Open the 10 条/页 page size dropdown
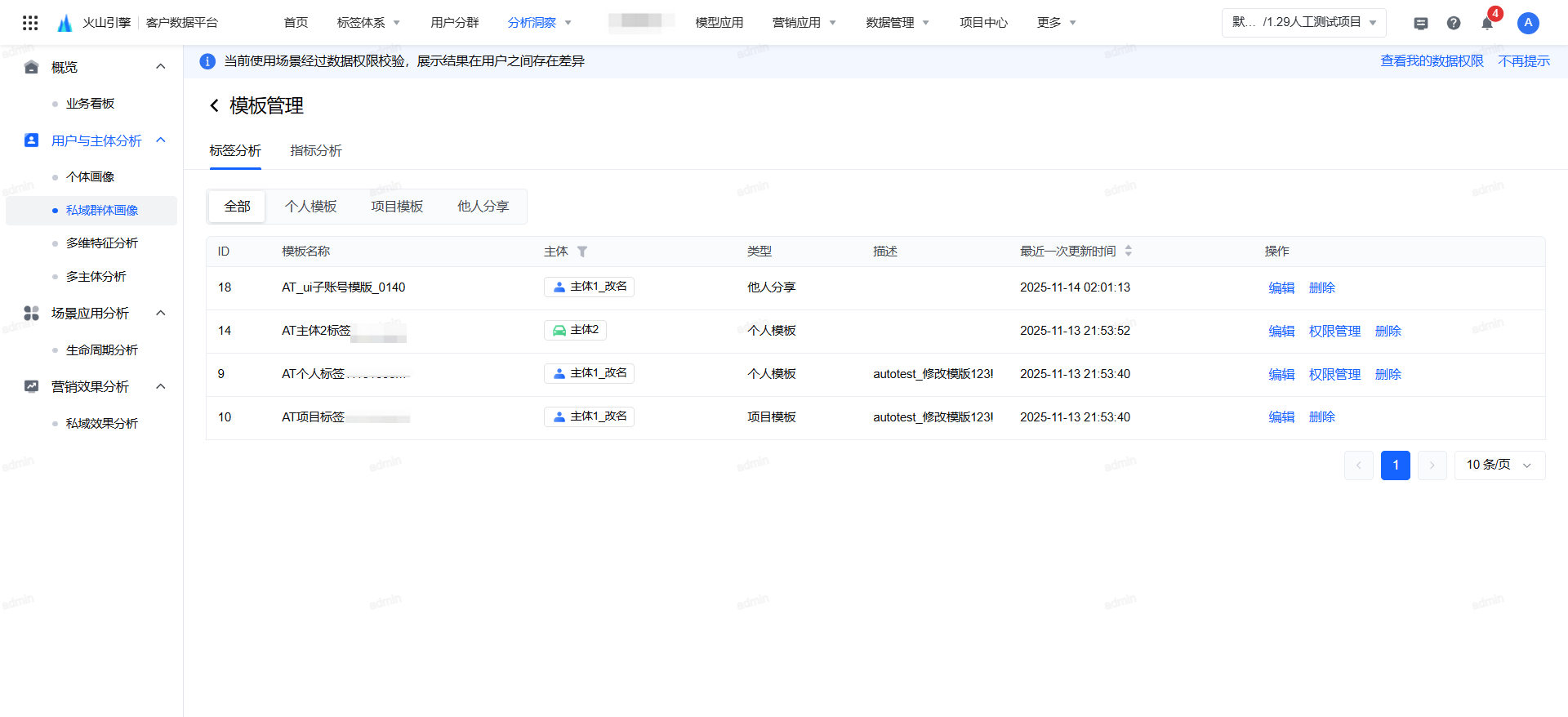The width and height of the screenshot is (1568, 717). tap(1499, 465)
